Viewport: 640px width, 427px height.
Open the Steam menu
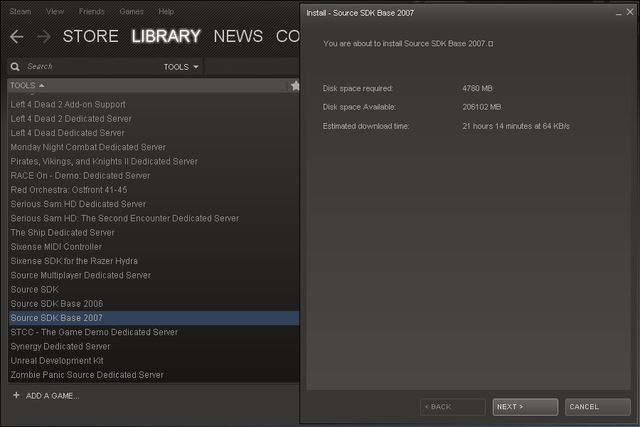point(20,11)
